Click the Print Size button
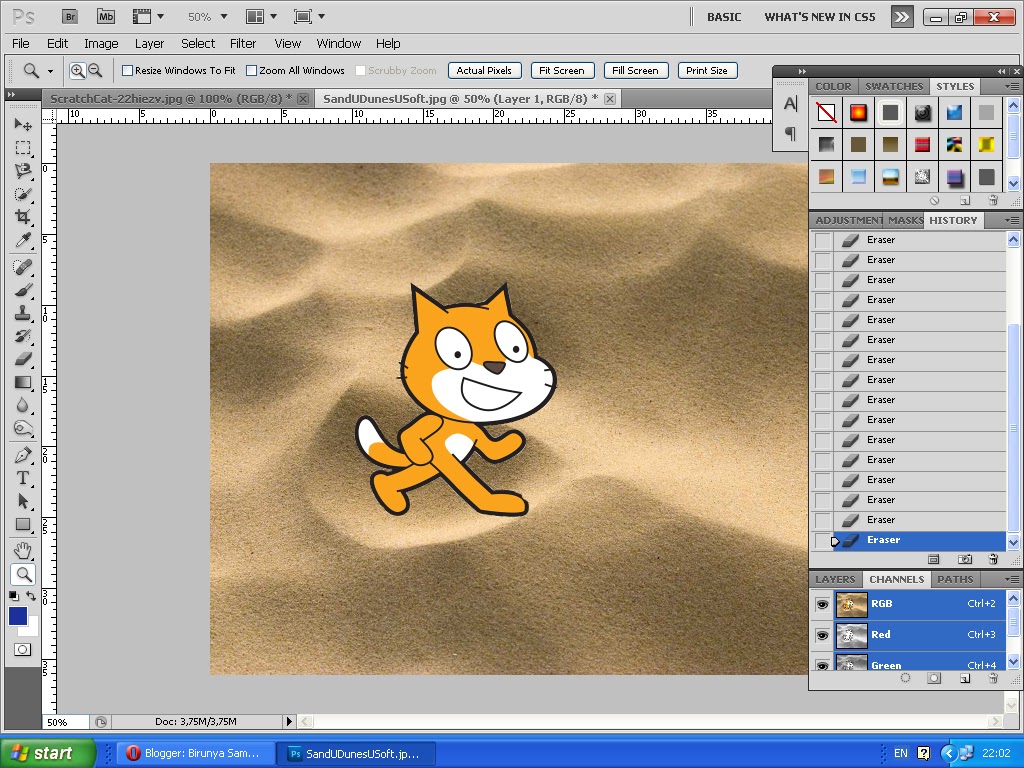Image resolution: width=1024 pixels, height=768 pixels. [x=707, y=71]
